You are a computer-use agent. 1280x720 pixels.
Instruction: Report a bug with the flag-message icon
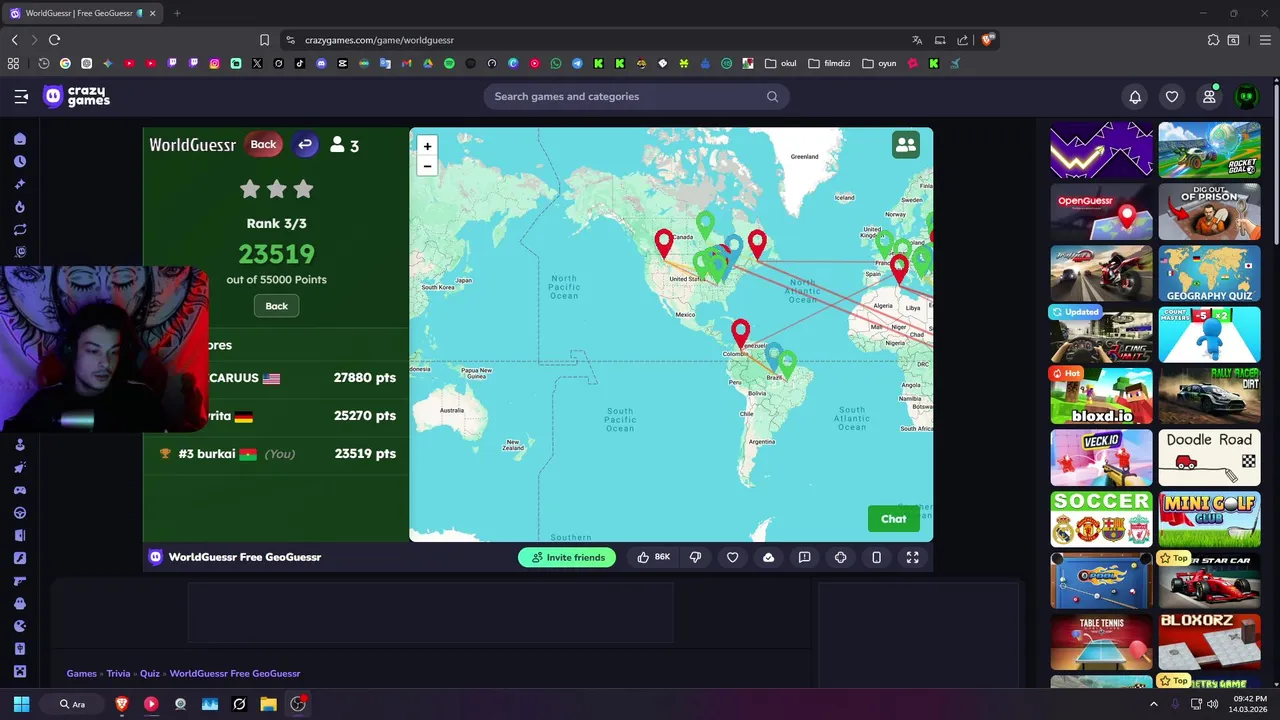coord(804,557)
